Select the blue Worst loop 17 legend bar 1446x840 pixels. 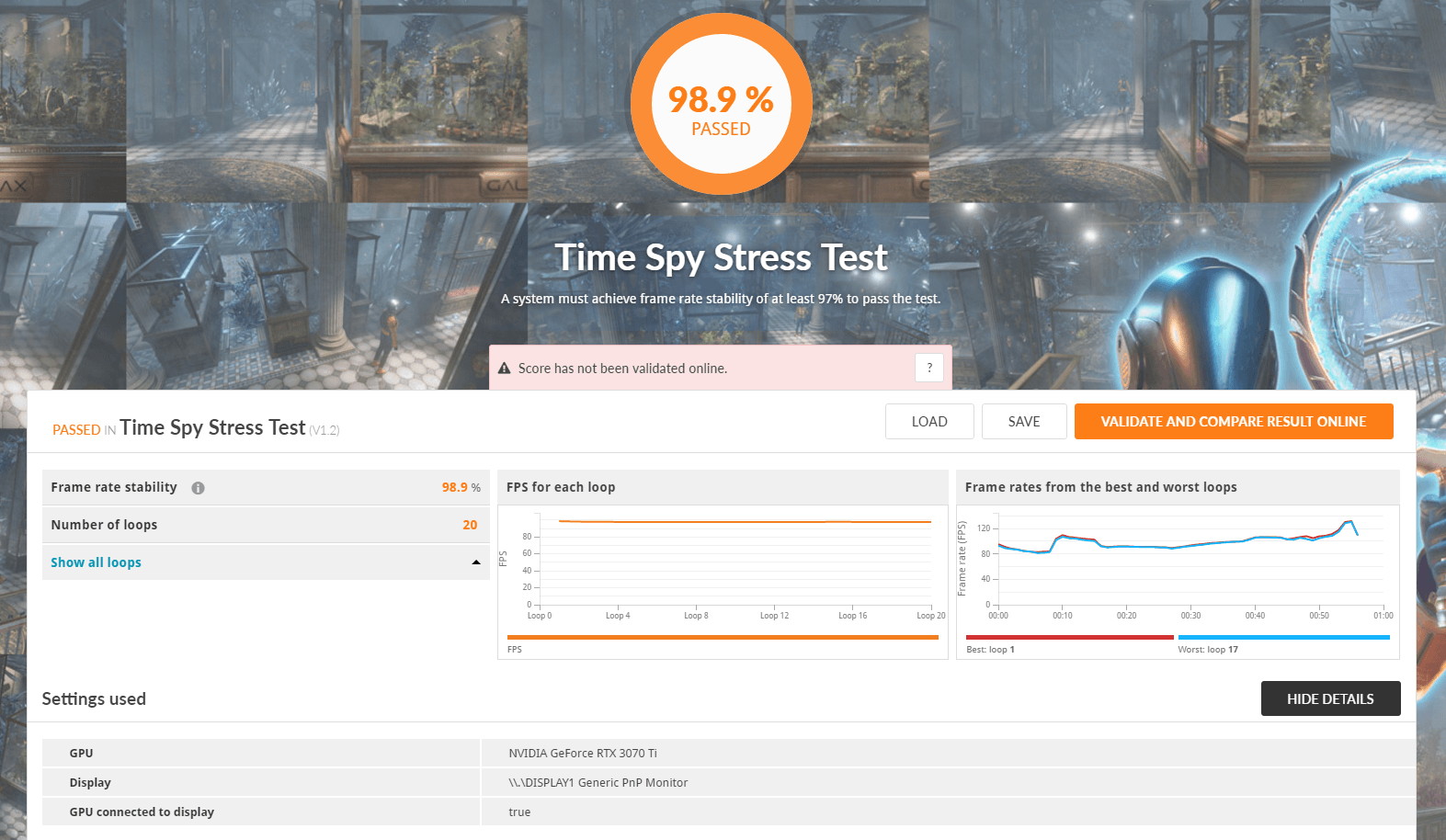pos(1284,637)
